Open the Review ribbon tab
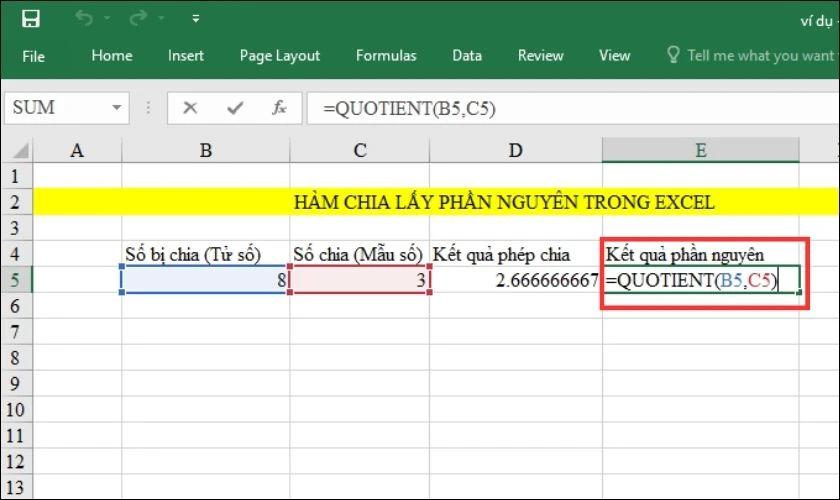The width and height of the screenshot is (840, 500). [541, 56]
